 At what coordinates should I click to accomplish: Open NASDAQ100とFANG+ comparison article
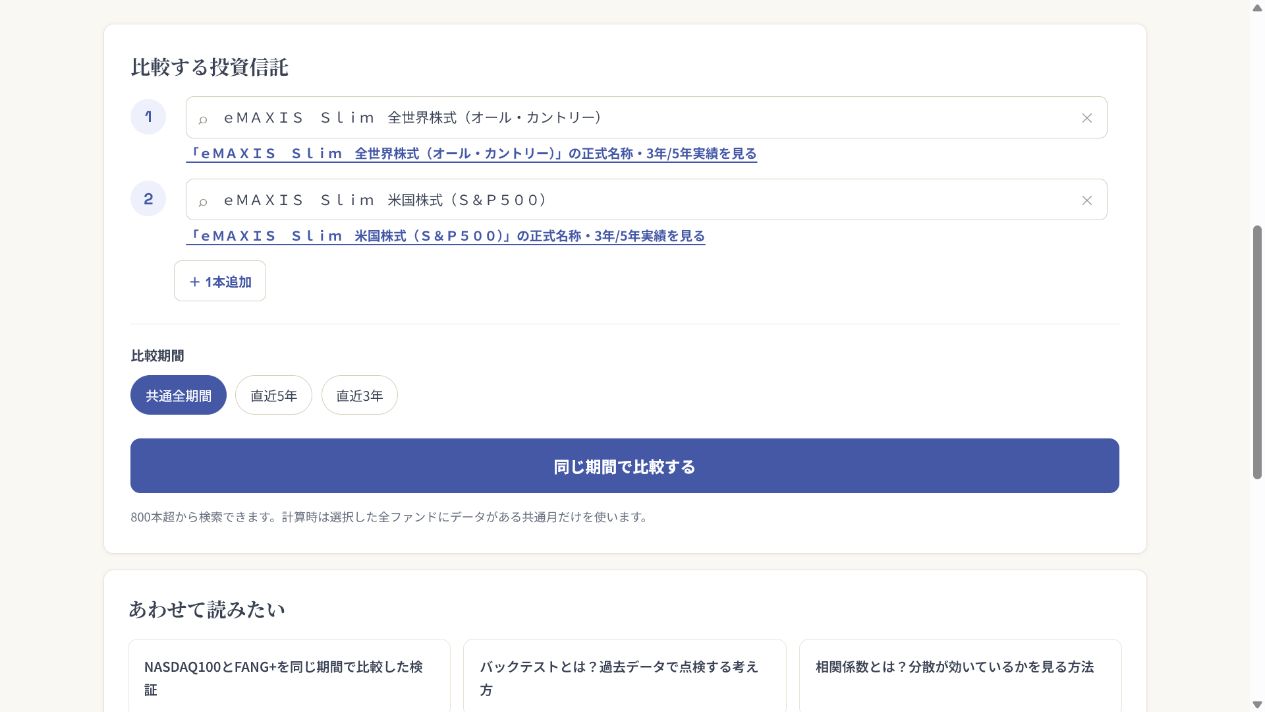click(289, 676)
